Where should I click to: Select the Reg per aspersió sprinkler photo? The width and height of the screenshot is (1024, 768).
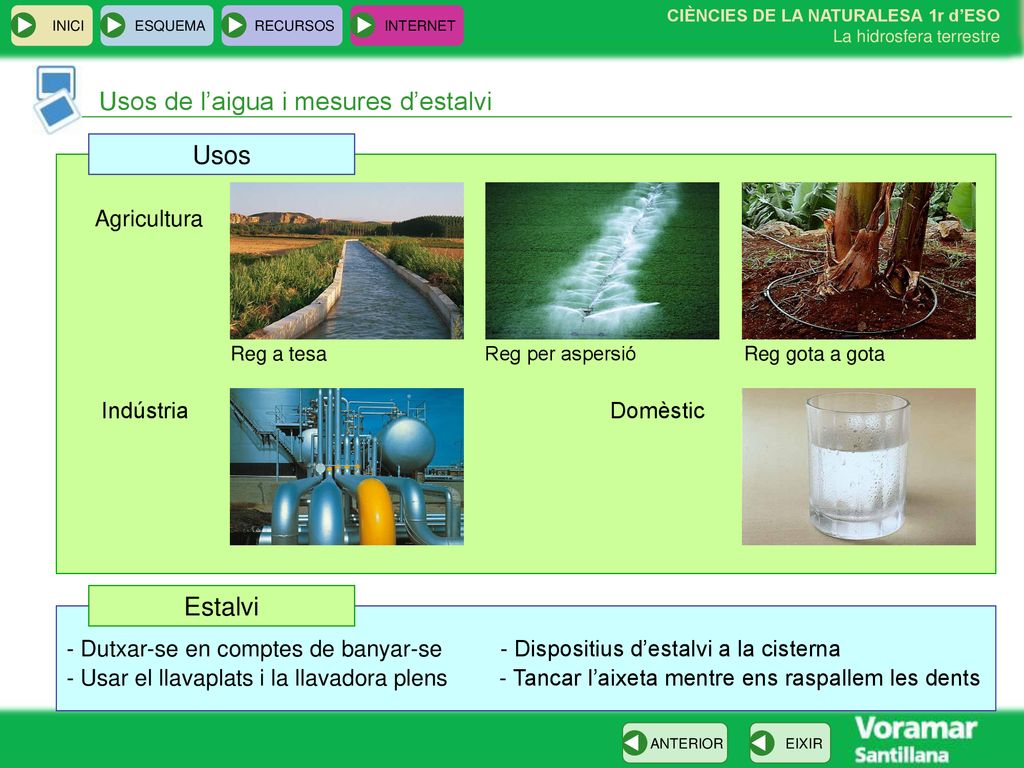click(602, 261)
